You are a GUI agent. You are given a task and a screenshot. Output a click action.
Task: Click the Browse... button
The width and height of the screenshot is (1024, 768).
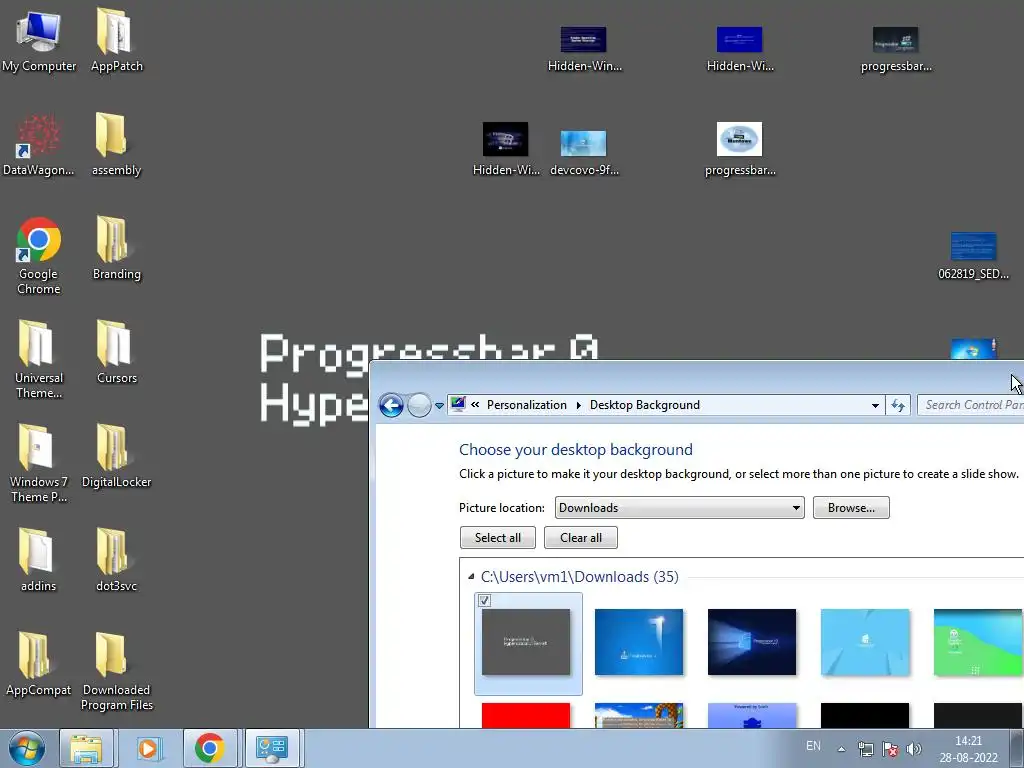coord(851,507)
